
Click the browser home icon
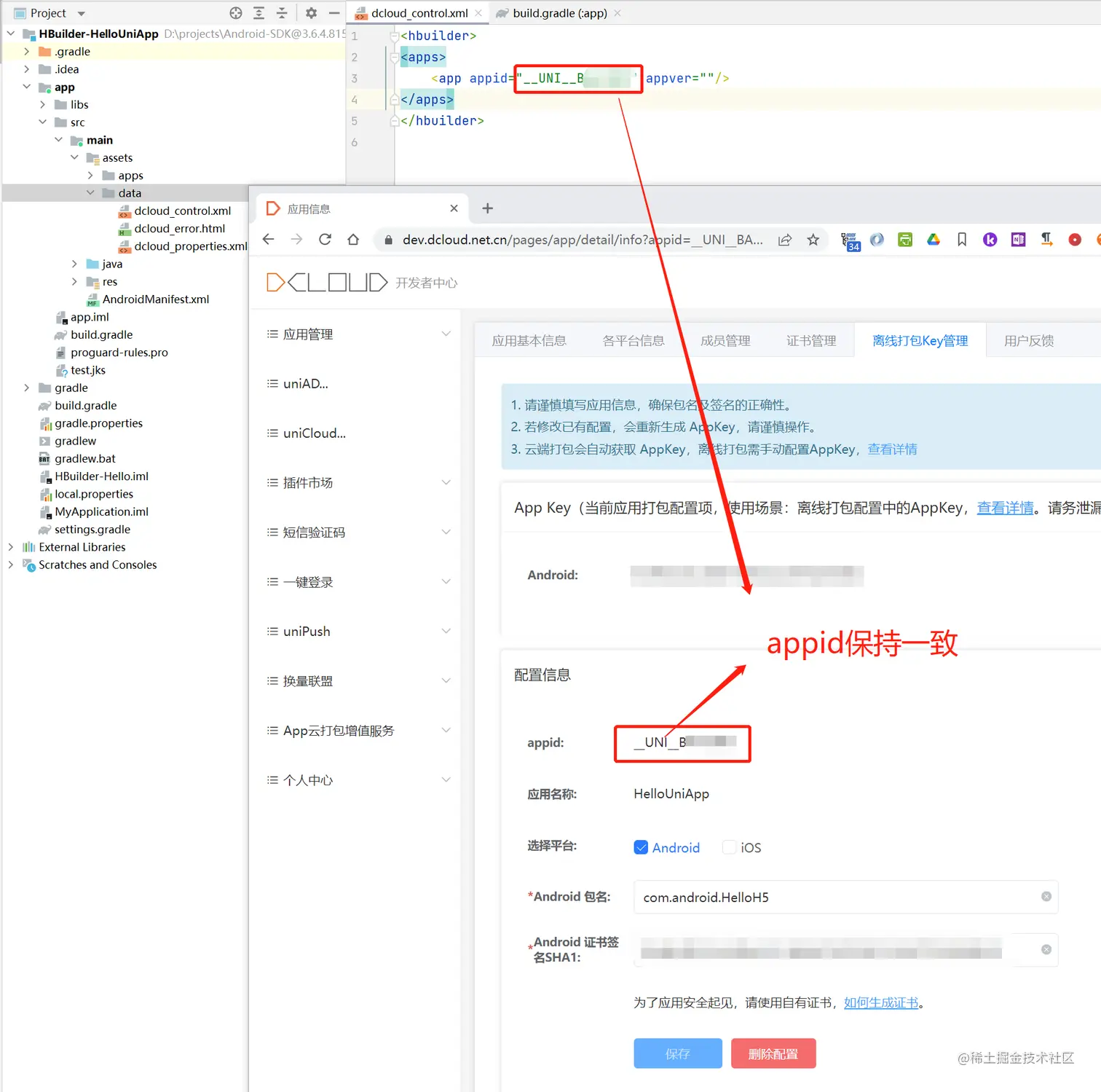tap(353, 240)
